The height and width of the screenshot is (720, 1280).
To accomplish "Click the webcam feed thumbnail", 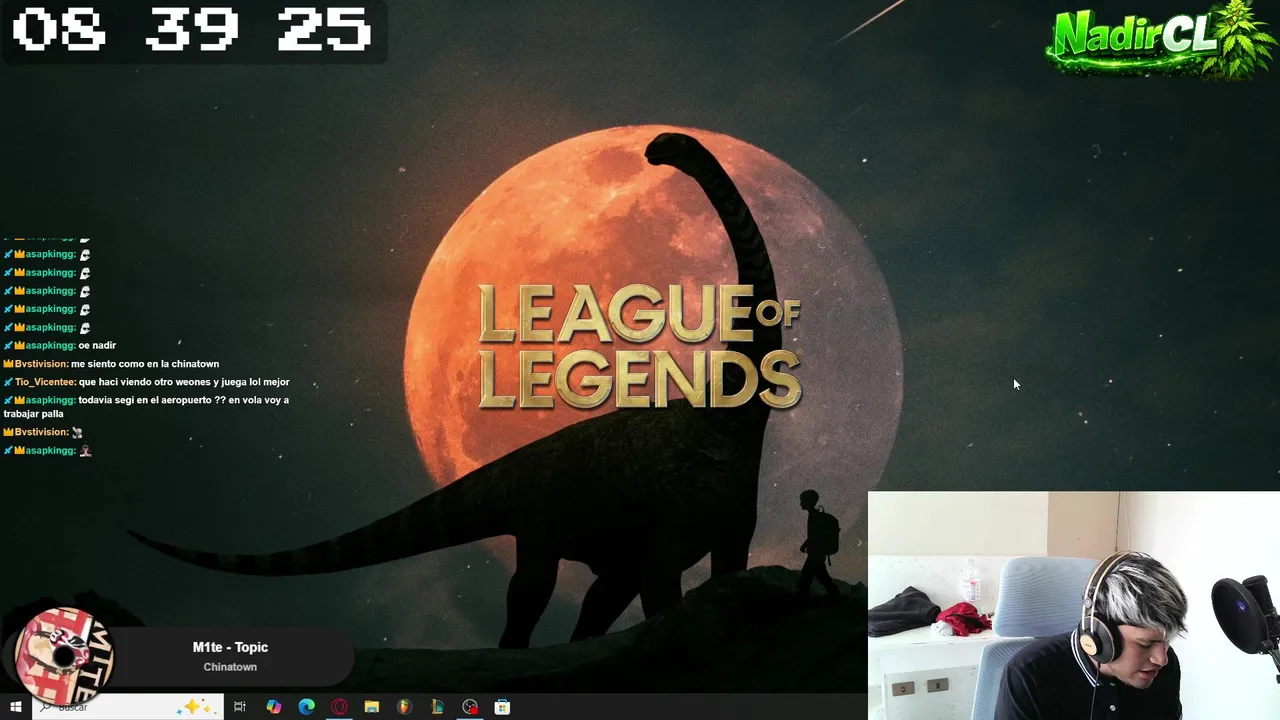I will coord(1074,605).
